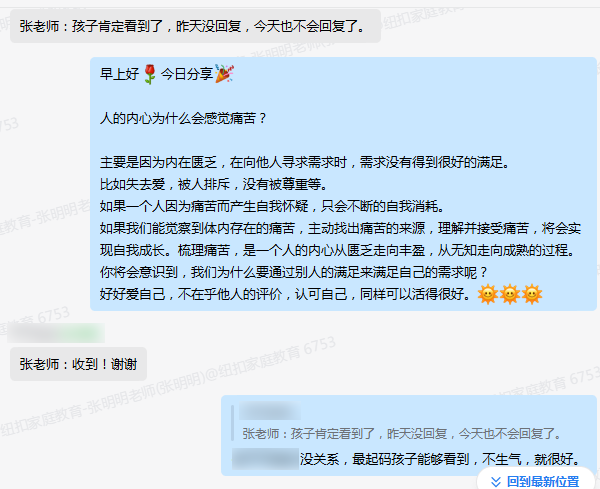Viewport: 600px width, 489px height.
Task: Open the quoted 张老师 message in the reply
Action: point(402,434)
